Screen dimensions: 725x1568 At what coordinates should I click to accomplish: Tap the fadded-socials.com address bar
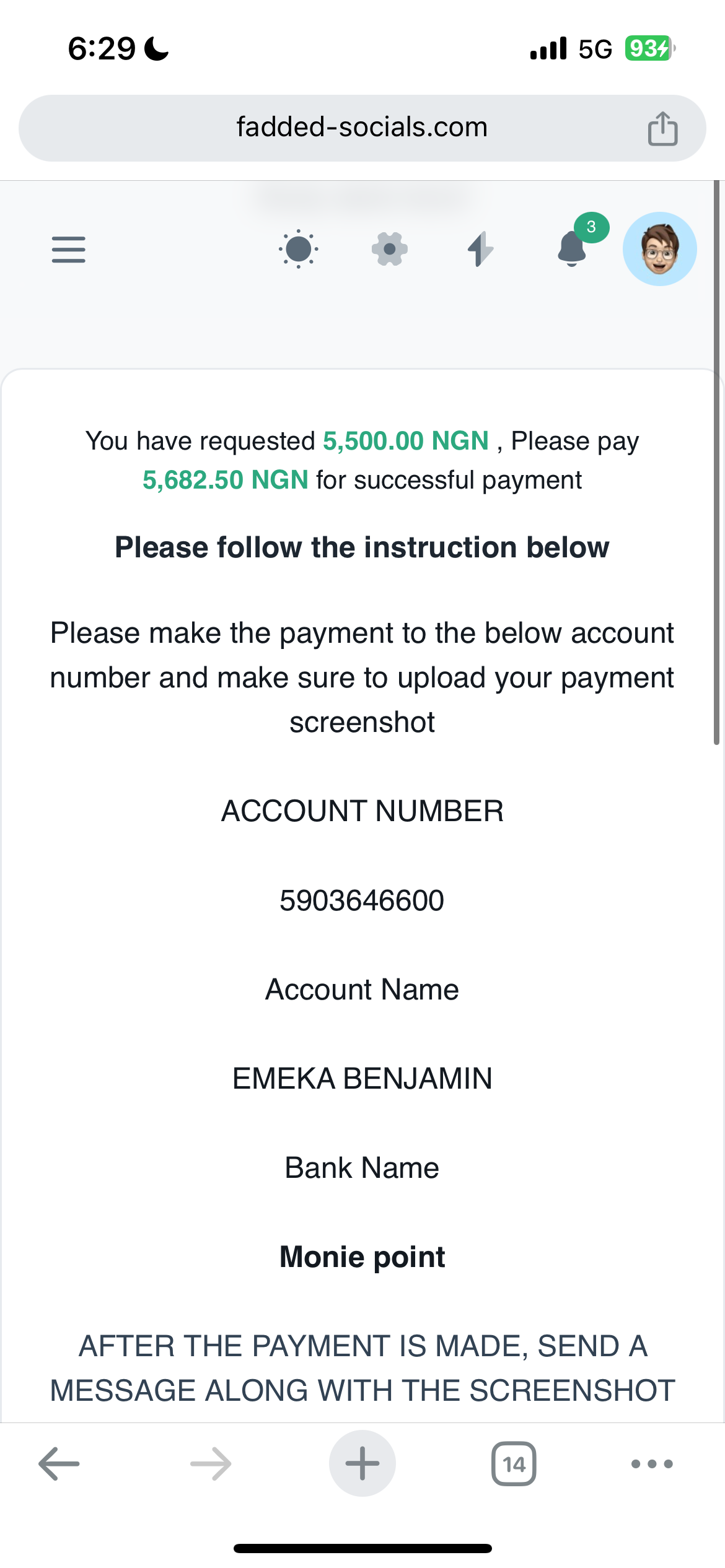tap(362, 128)
